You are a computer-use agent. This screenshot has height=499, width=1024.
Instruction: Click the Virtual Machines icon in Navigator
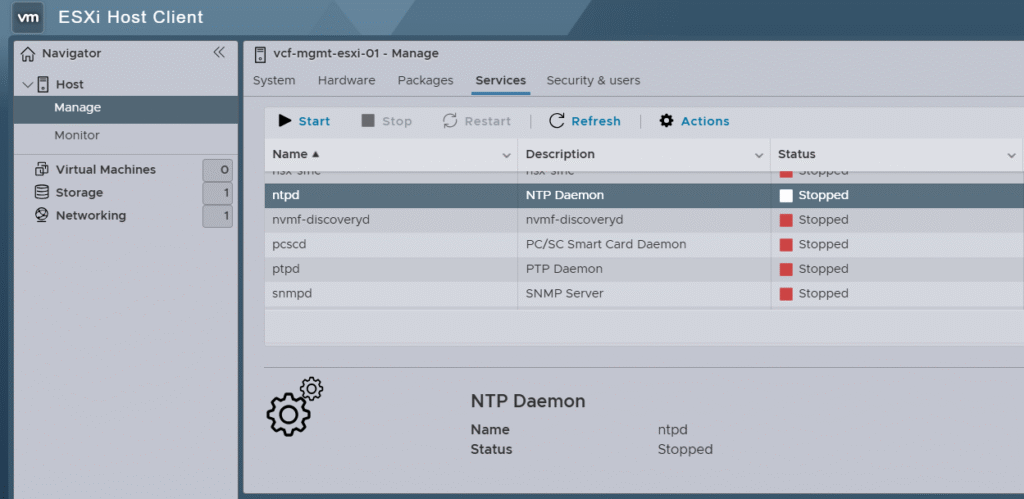(42, 169)
